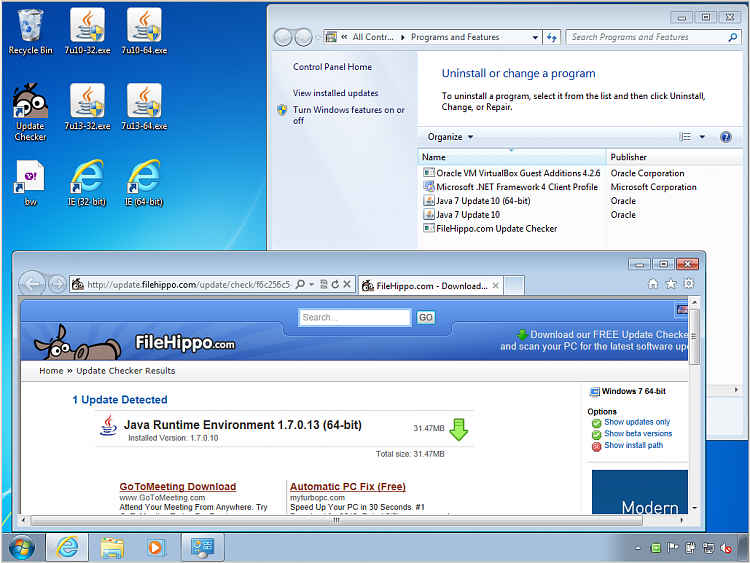Open IE (64-bit) desktop shortcut
This screenshot has width=750, height=563.
pyautogui.click(x=143, y=183)
